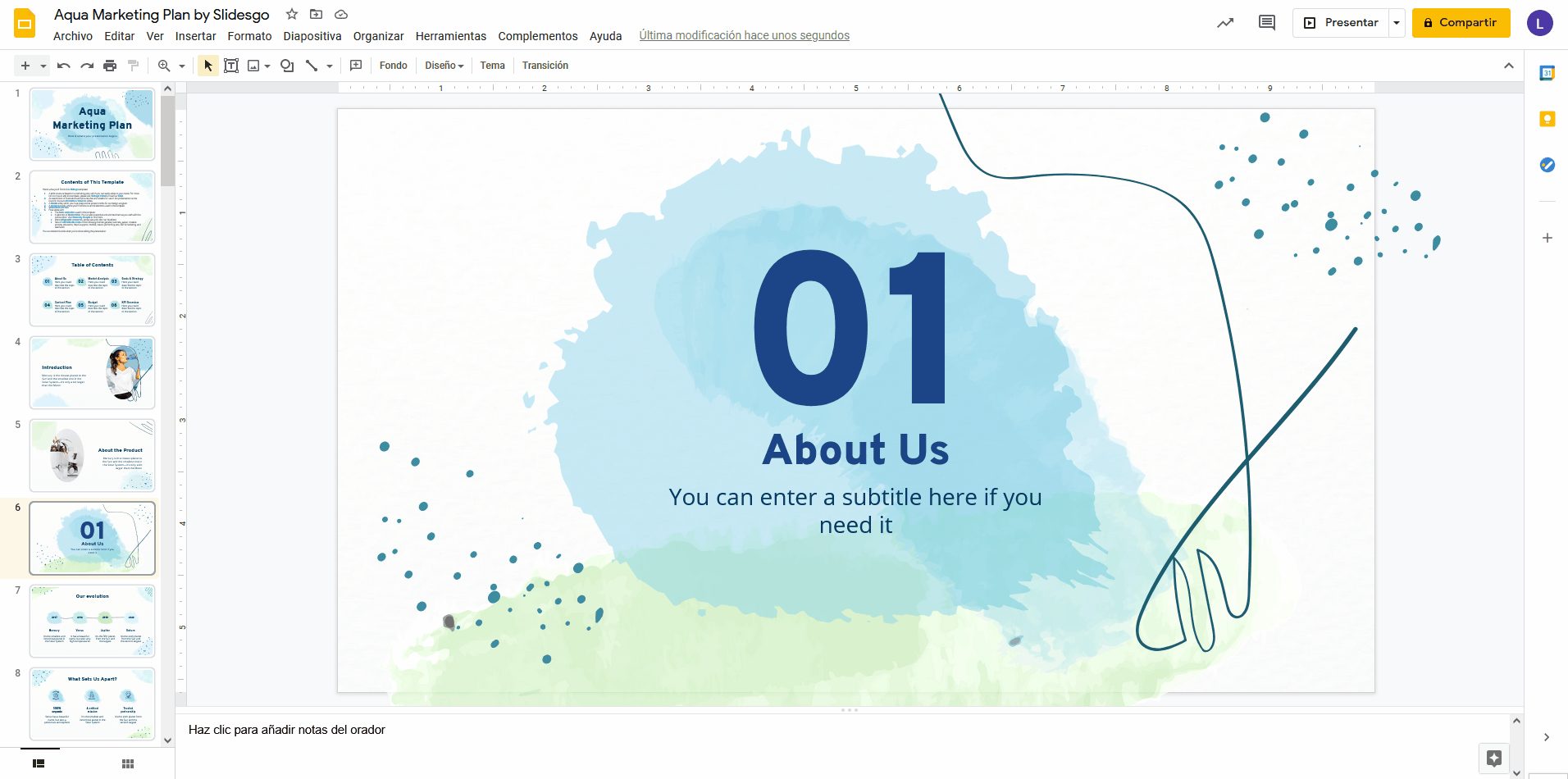Screen dimensions: 1568x779
Task: Select slide 4 Introduction thumbnail
Action: click(x=92, y=372)
